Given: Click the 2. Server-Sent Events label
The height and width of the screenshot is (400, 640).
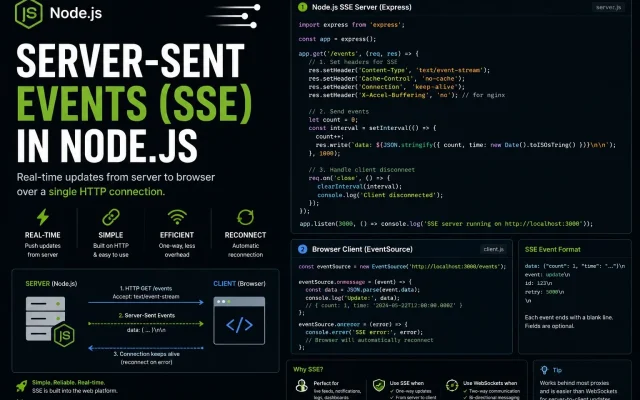Looking at the screenshot, I should pyautogui.click(x=147, y=316).
